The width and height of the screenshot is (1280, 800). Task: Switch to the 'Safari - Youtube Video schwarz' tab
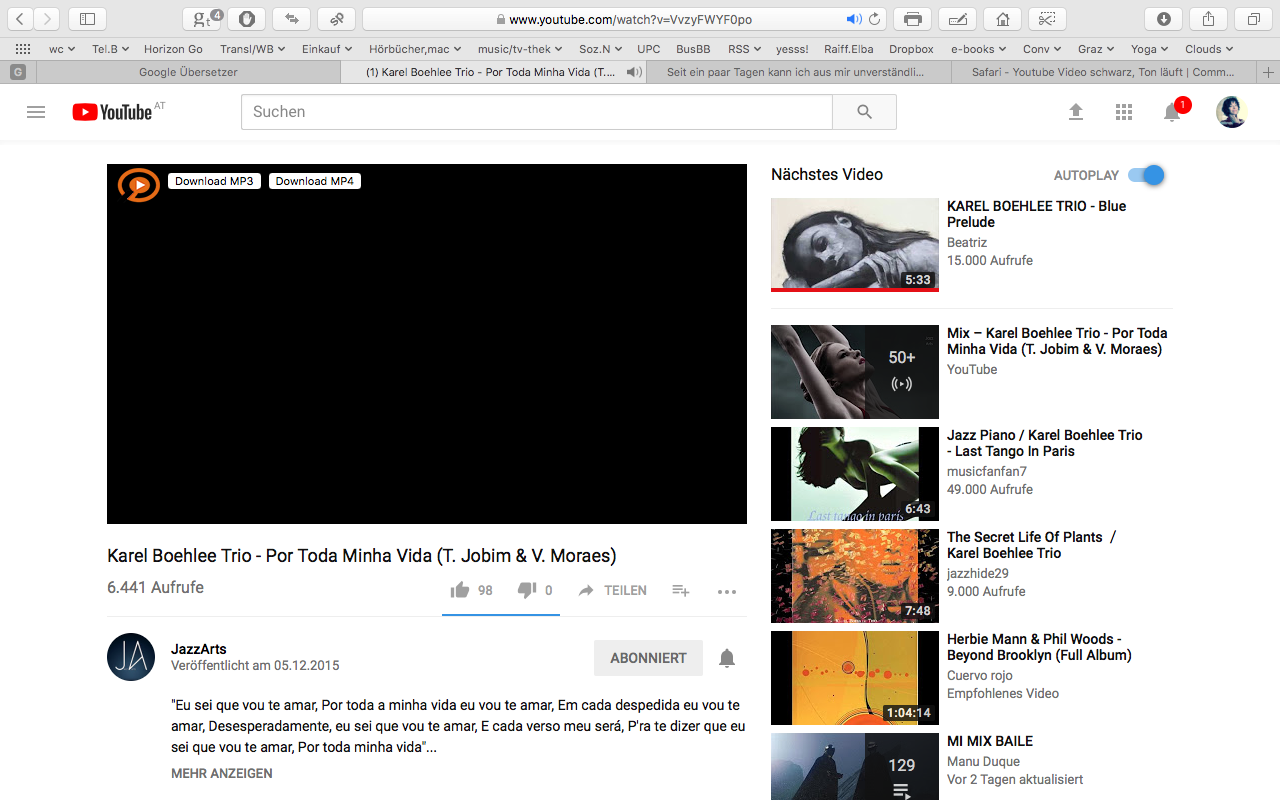click(1105, 72)
